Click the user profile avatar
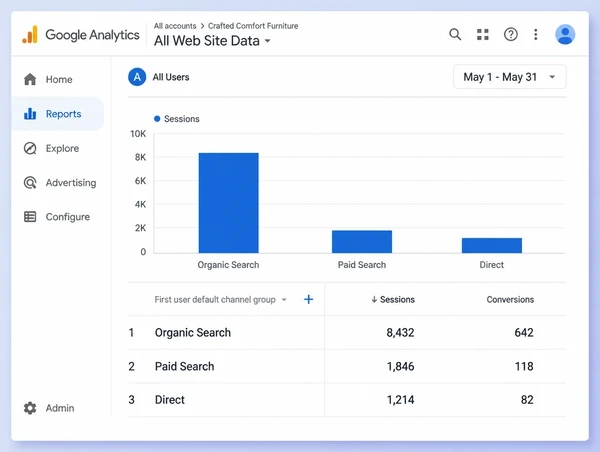The width and height of the screenshot is (600, 452). 565,34
